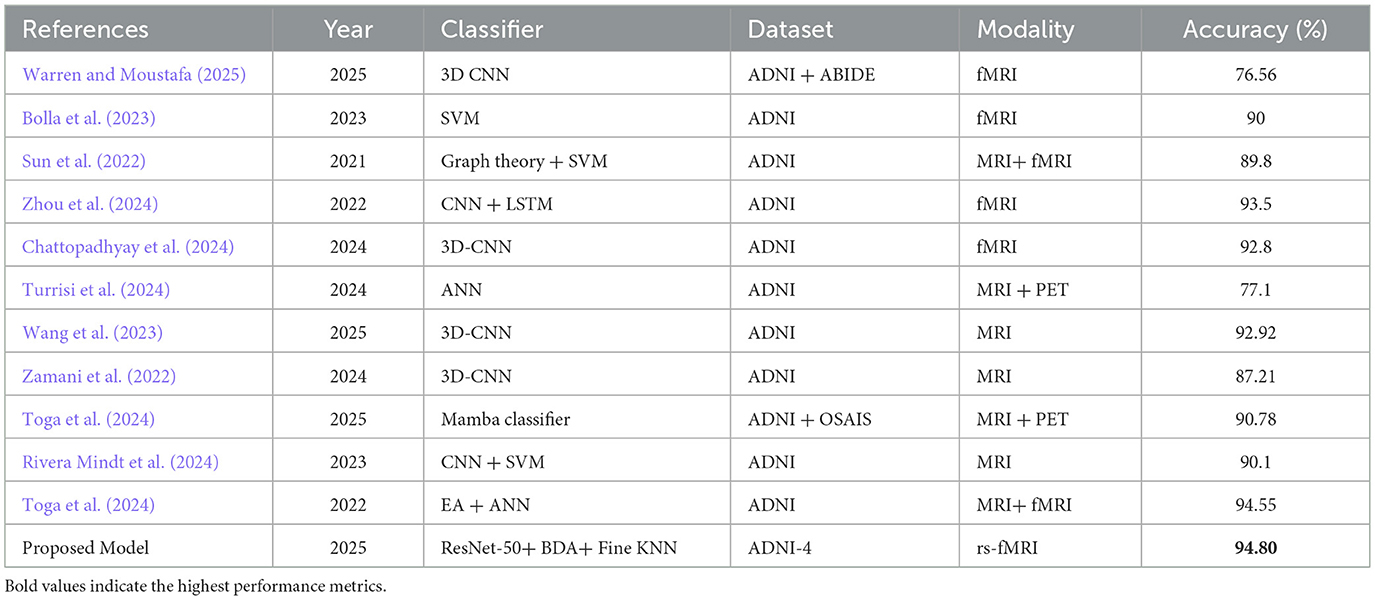Open the Sun et al. (2022) citation
Image resolution: width=1375 pixels, height=600 pixels.
click(x=78, y=161)
